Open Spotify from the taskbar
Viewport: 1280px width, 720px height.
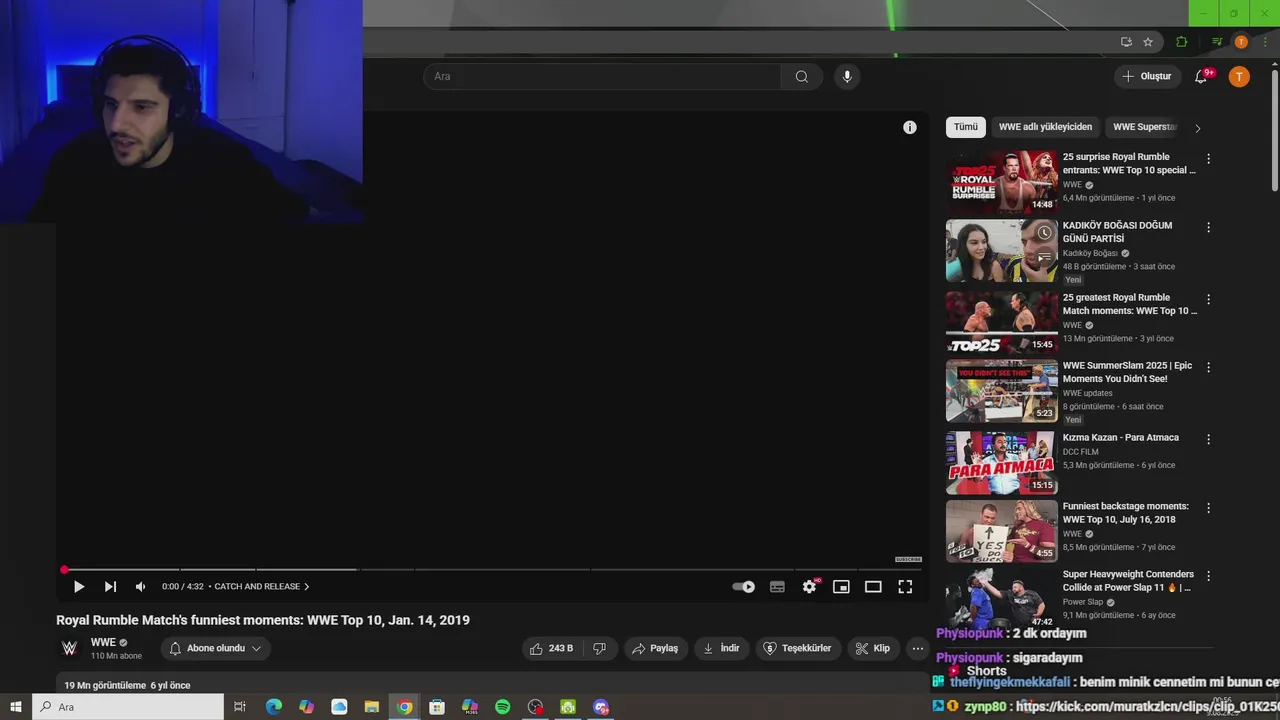point(503,707)
